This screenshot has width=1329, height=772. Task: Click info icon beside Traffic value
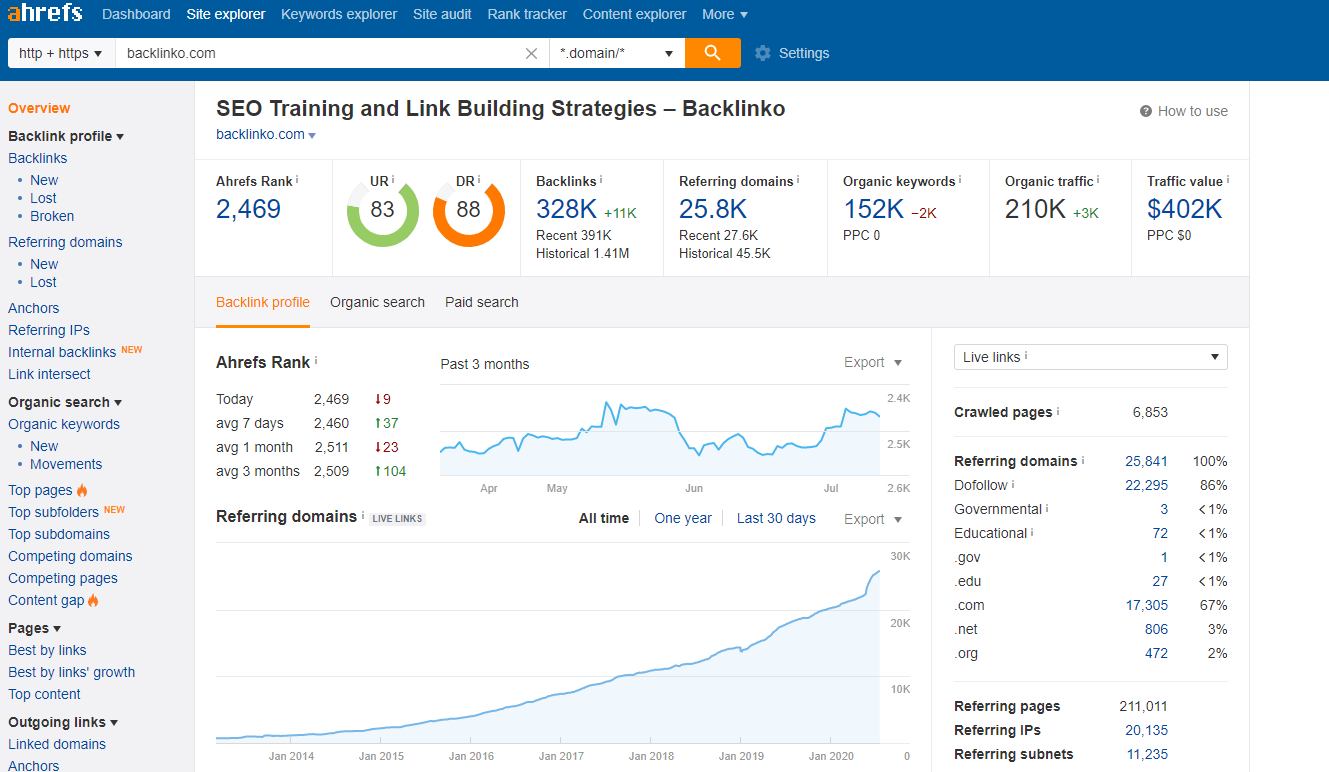1227,180
